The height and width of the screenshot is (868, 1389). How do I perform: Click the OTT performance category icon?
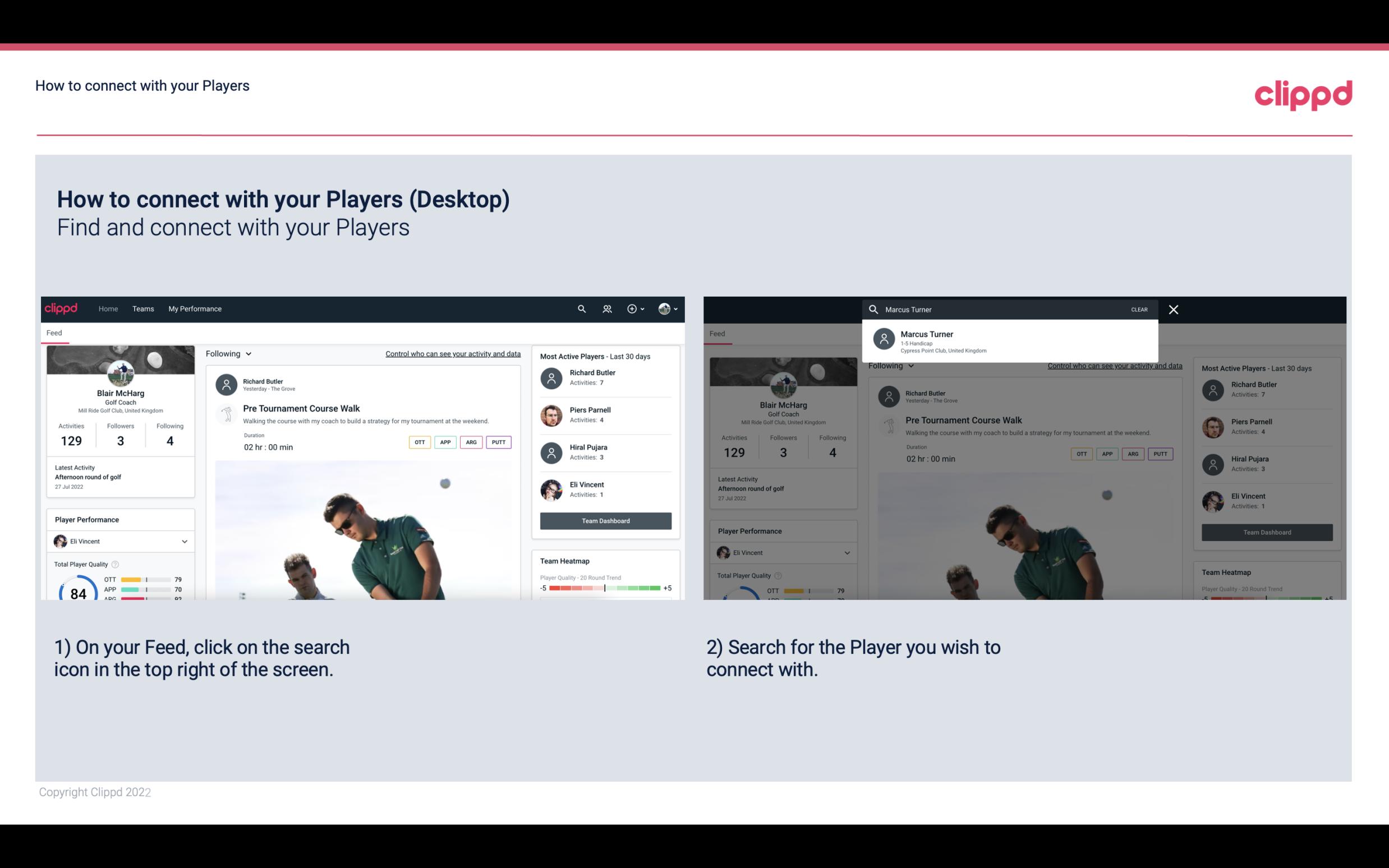pos(419,442)
